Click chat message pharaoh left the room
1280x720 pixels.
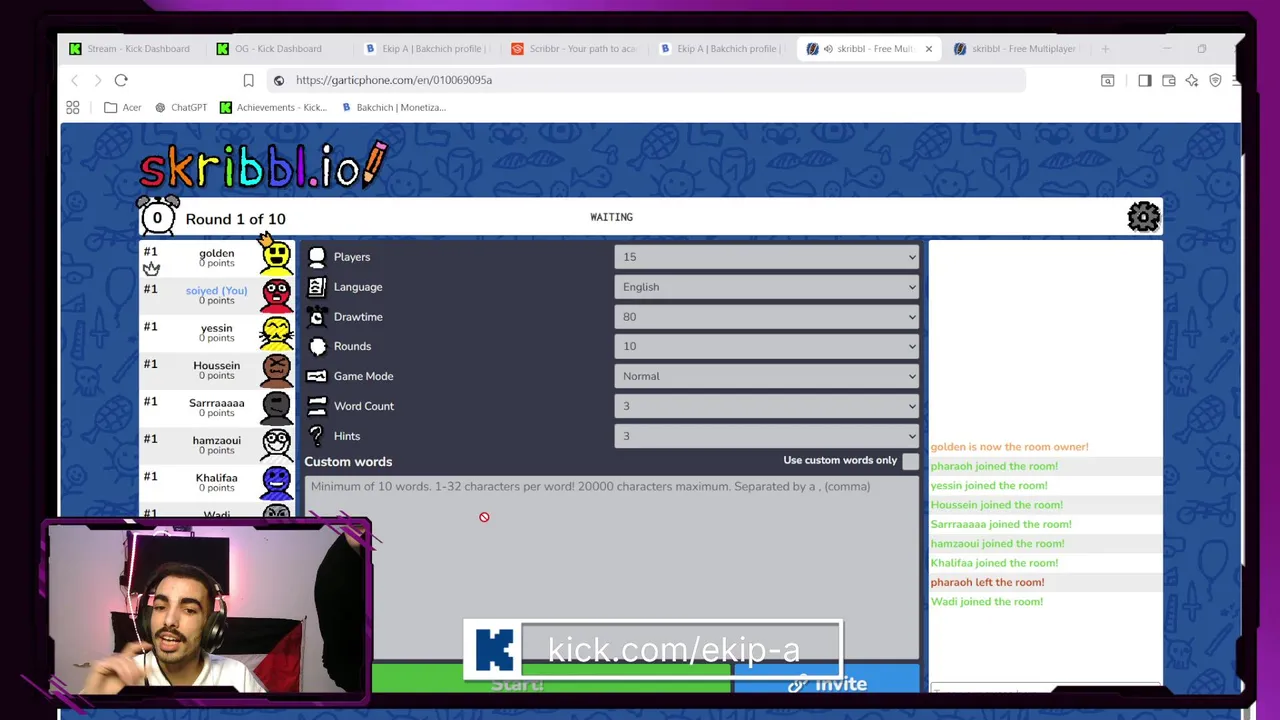pos(987,582)
